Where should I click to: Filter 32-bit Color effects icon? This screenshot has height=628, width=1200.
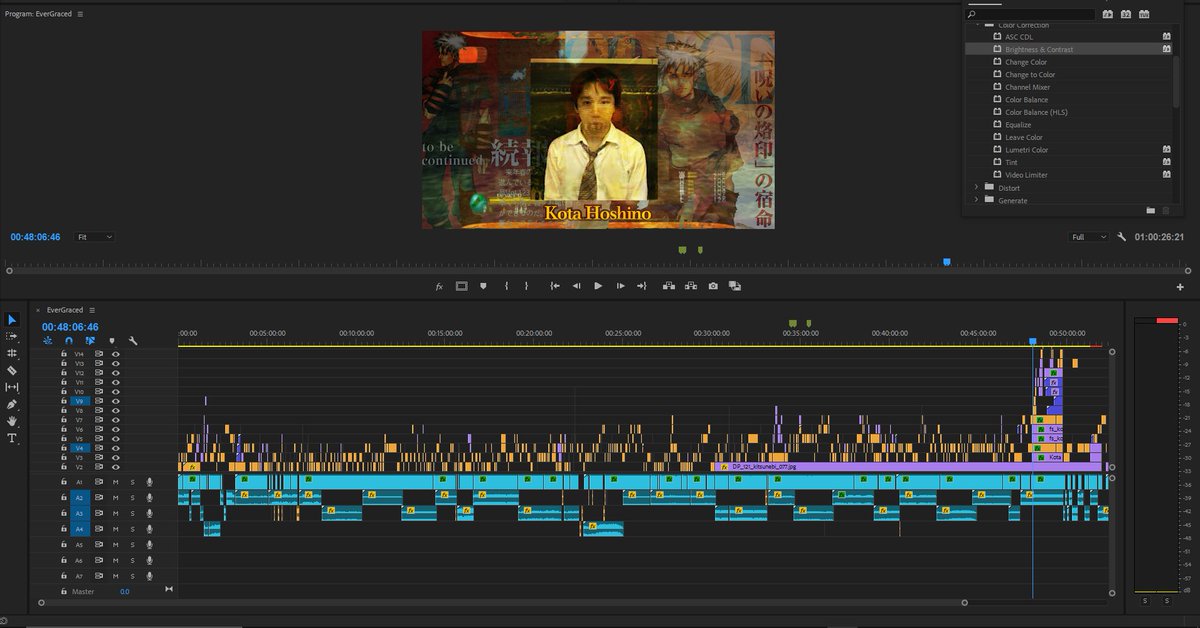coord(1125,14)
